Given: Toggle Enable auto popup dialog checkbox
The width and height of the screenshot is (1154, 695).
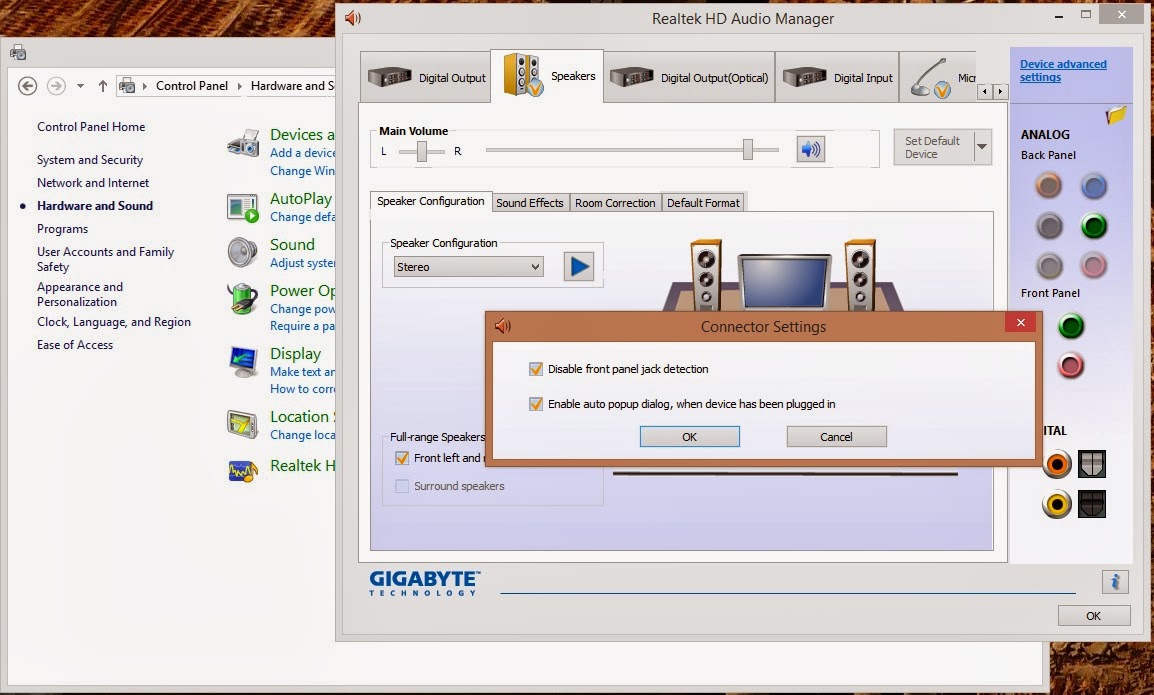Looking at the screenshot, I should click(536, 403).
